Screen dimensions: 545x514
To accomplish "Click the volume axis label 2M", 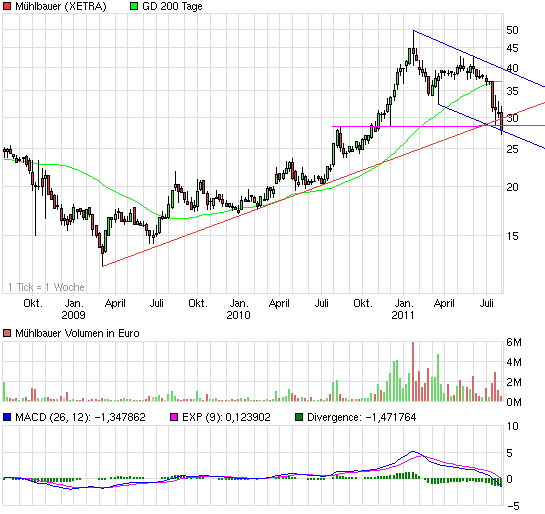I will [x=514, y=382].
